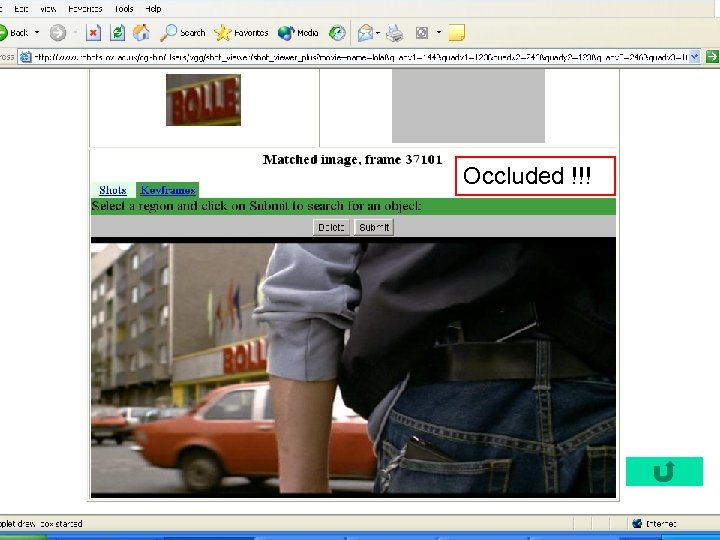Click the gray square toolbar icon
Viewport: 720px width, 540px height.
click(x=422, y=33)
